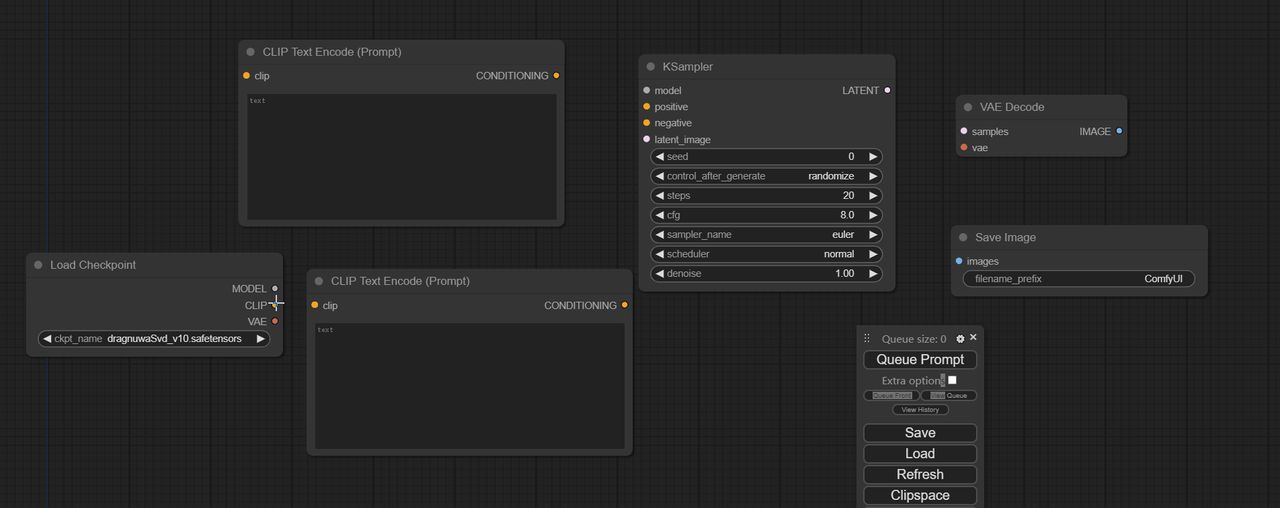Open the sampler_name dropdown

pos(767,235)
